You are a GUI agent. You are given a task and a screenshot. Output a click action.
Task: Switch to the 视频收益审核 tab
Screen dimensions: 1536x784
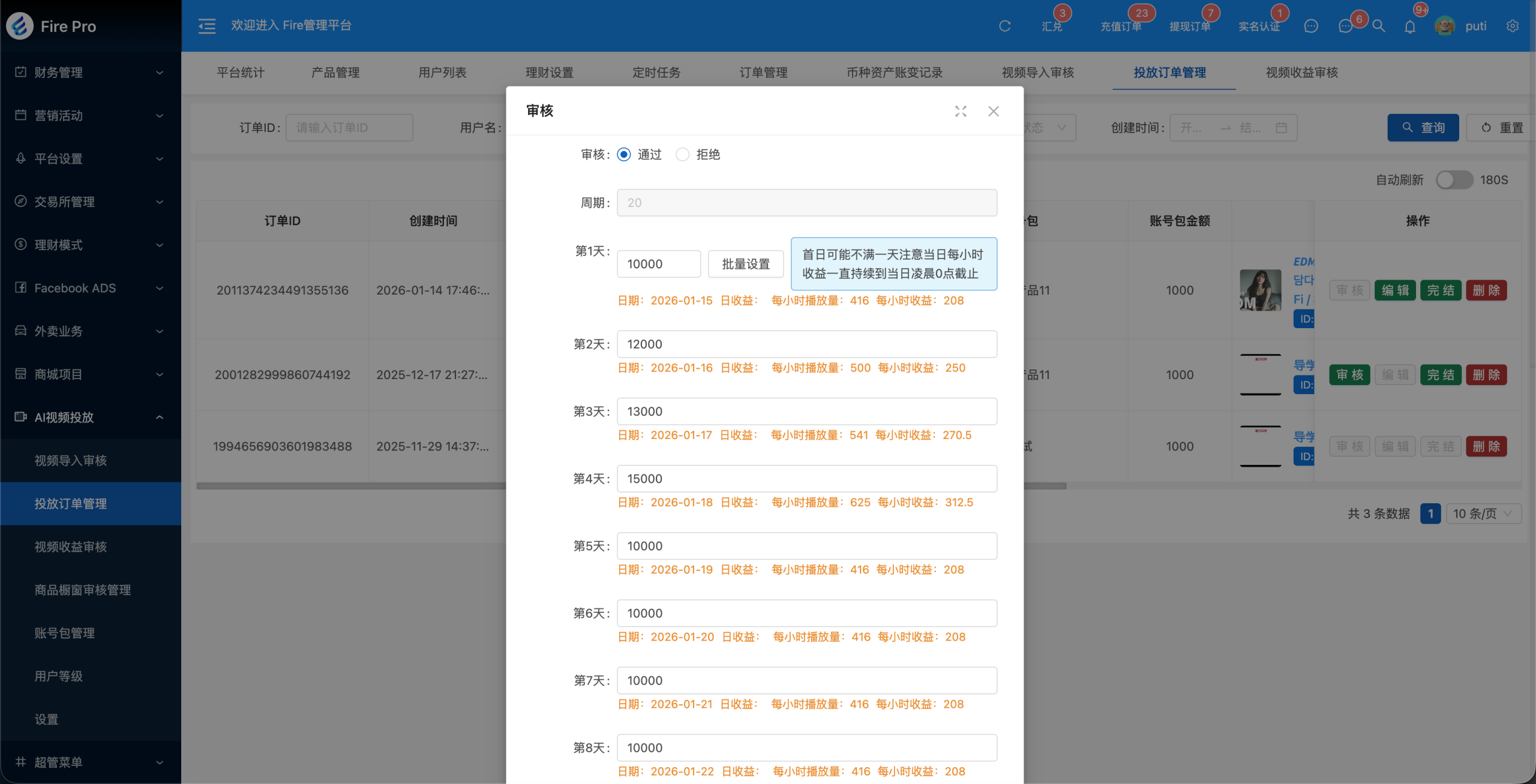[1301, 73]
